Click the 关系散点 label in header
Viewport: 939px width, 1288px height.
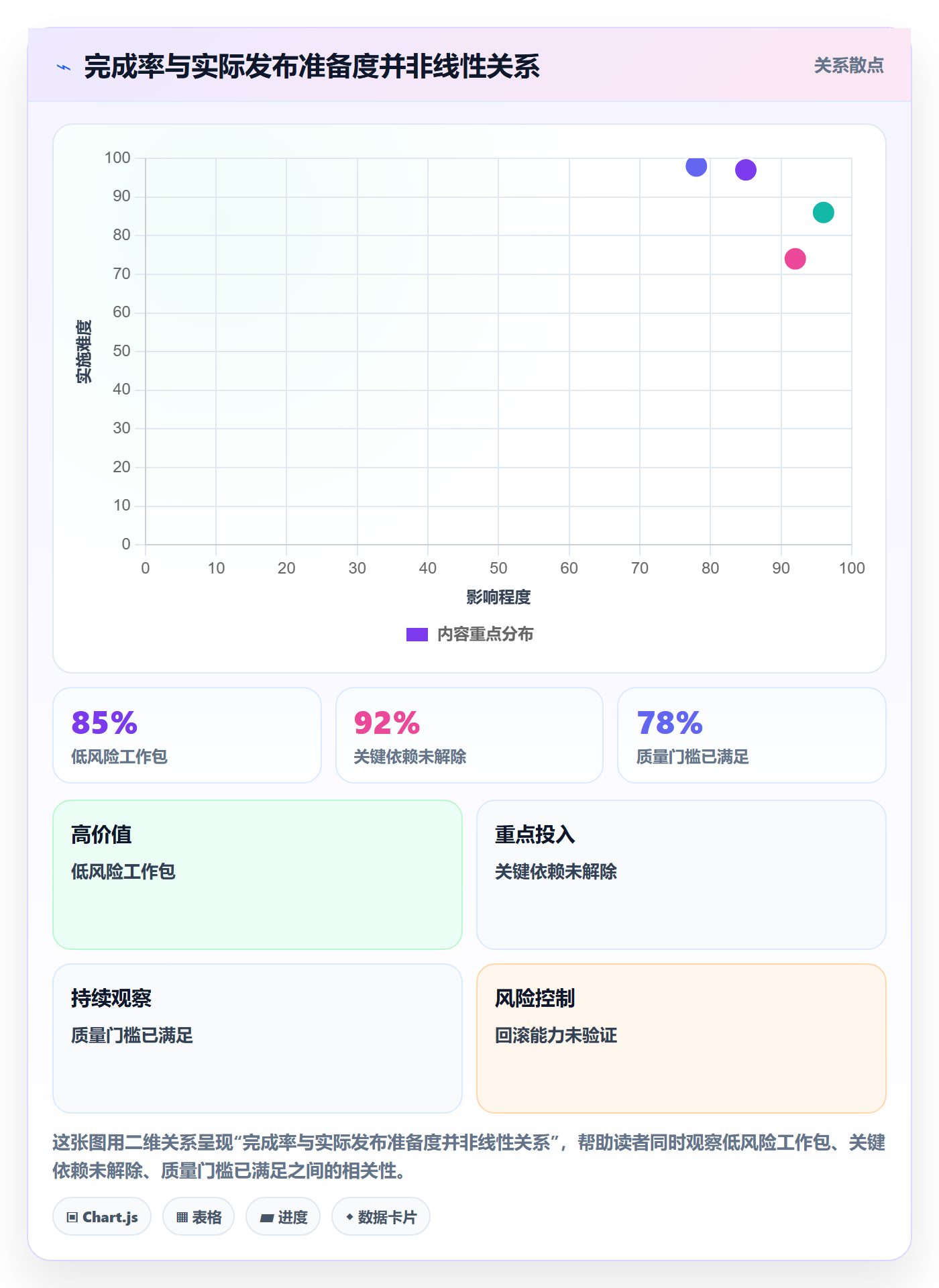click(848, 66)
